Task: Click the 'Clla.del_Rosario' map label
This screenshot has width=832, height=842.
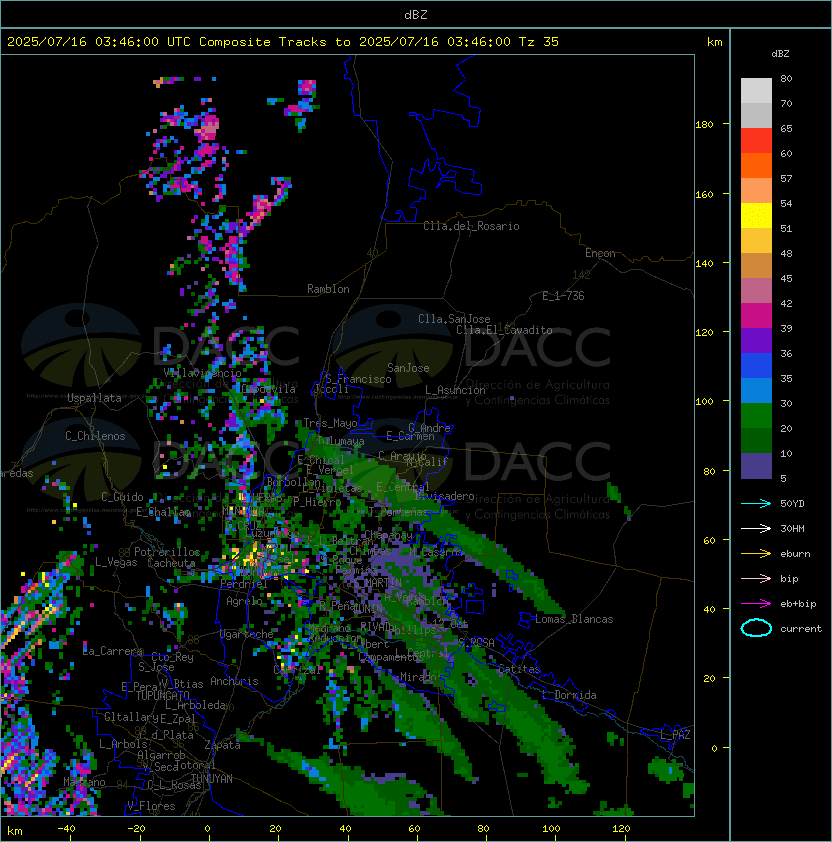Action: click(x=471, y=226)
